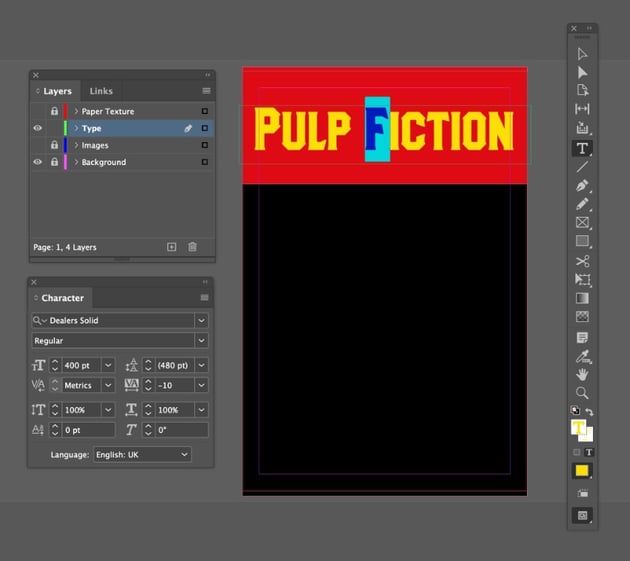Select the Line tool
Screen dimensions: 630x561
click(x=582, y=166)
